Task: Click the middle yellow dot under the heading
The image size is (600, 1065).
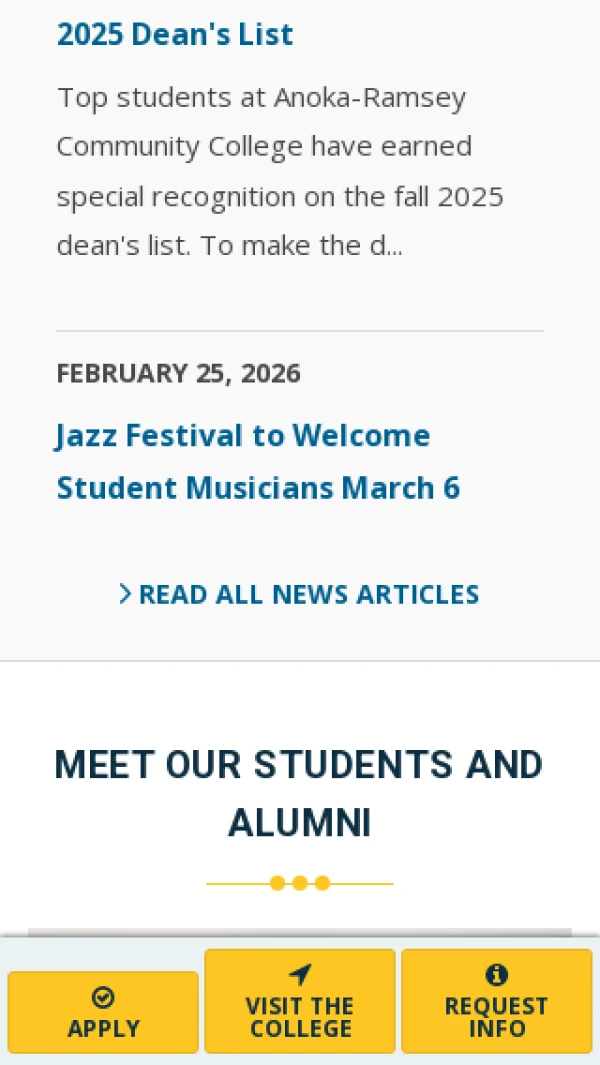Action: click(x=300, y=883)
